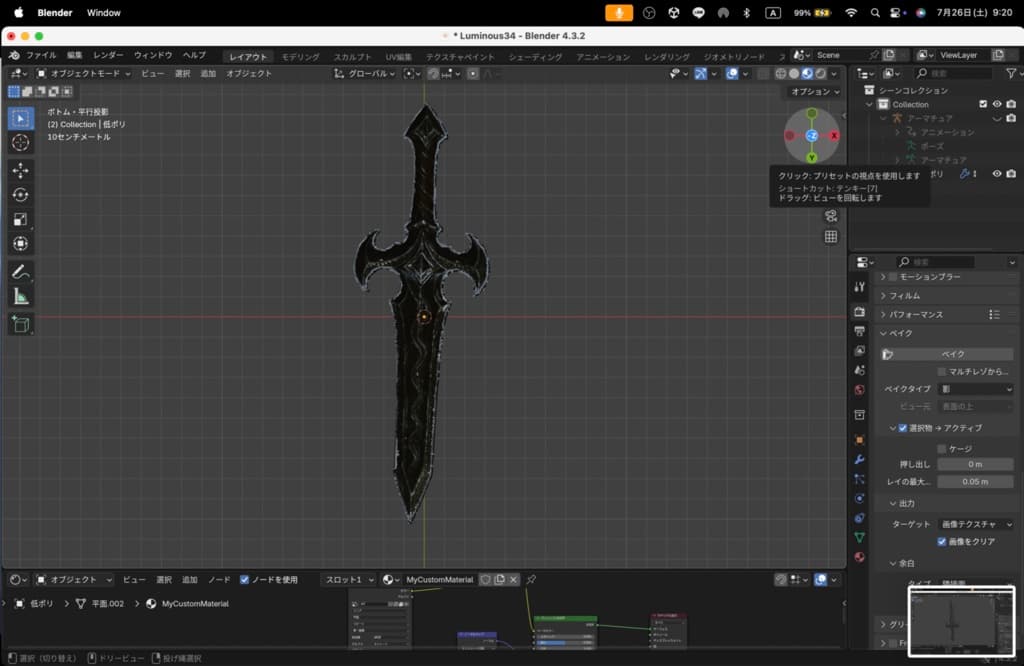Select the Measure ruler tool
The image size is (1024, 666).
[21, 296]
